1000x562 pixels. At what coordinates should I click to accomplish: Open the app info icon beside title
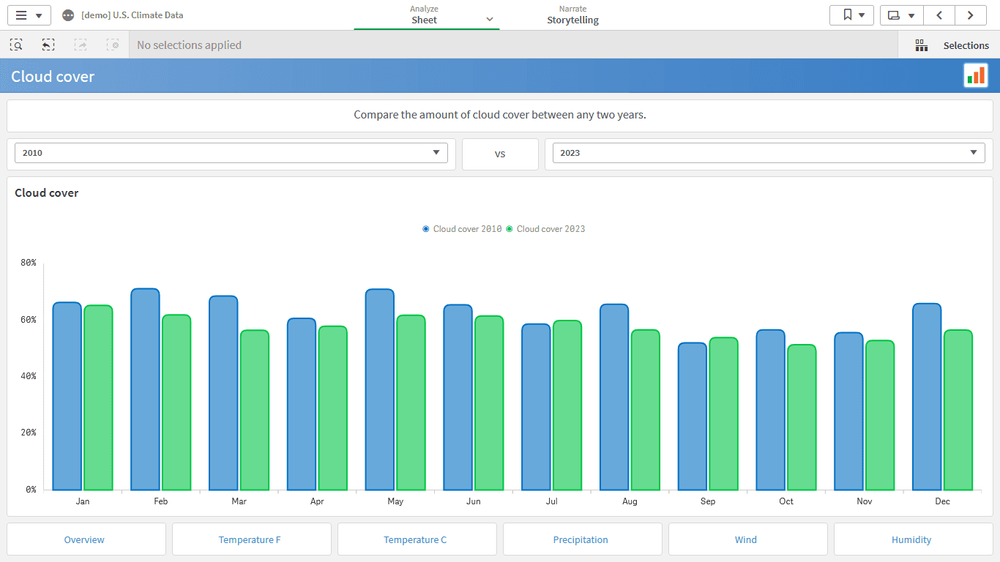68,15
